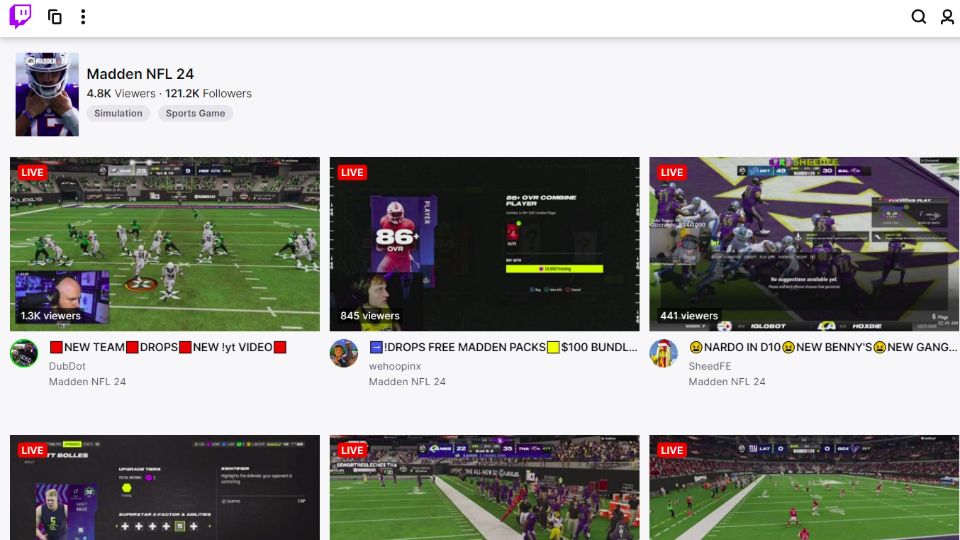
Task: Click the copy/browse icon in header
Action: [55, 17]
